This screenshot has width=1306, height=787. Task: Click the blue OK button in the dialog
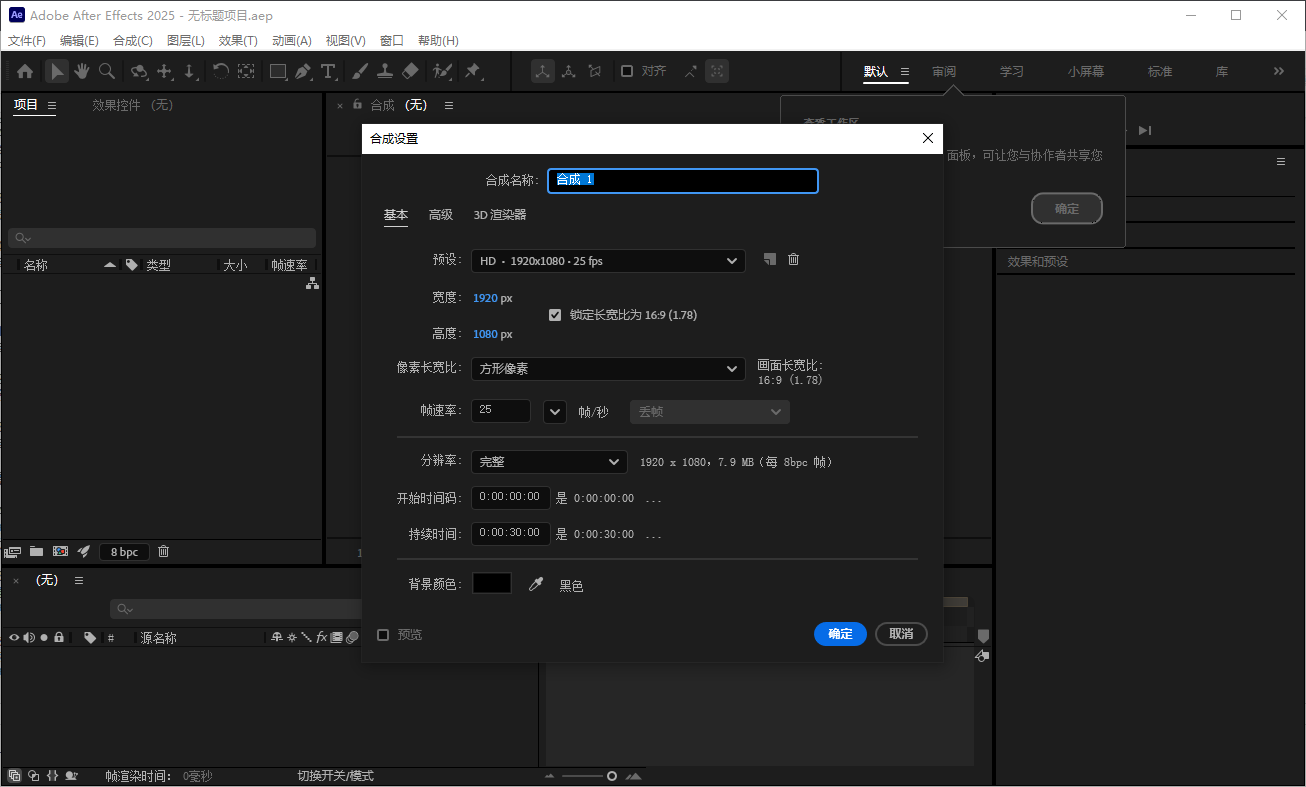(x=840, y=634)
